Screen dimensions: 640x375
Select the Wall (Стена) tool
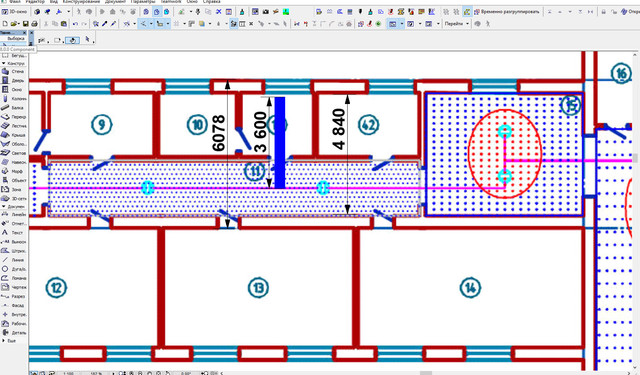coord(13,71)
